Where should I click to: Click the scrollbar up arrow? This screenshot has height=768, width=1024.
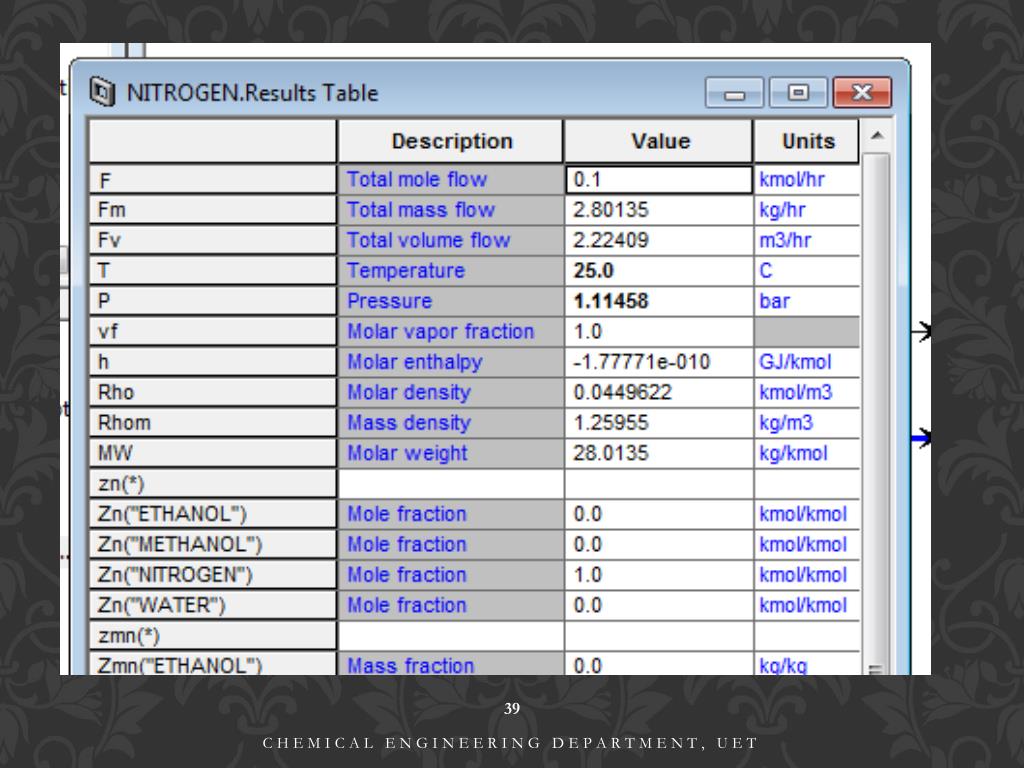tap(877, 135)
